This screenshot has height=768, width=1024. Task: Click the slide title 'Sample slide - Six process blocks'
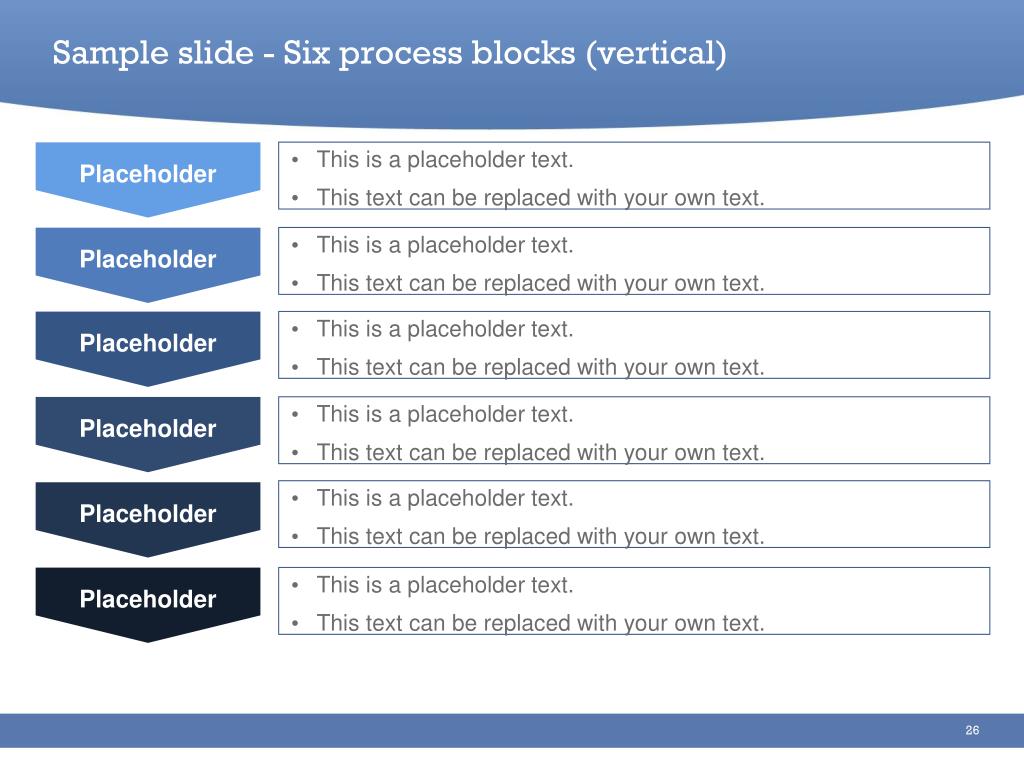point(389,53)
